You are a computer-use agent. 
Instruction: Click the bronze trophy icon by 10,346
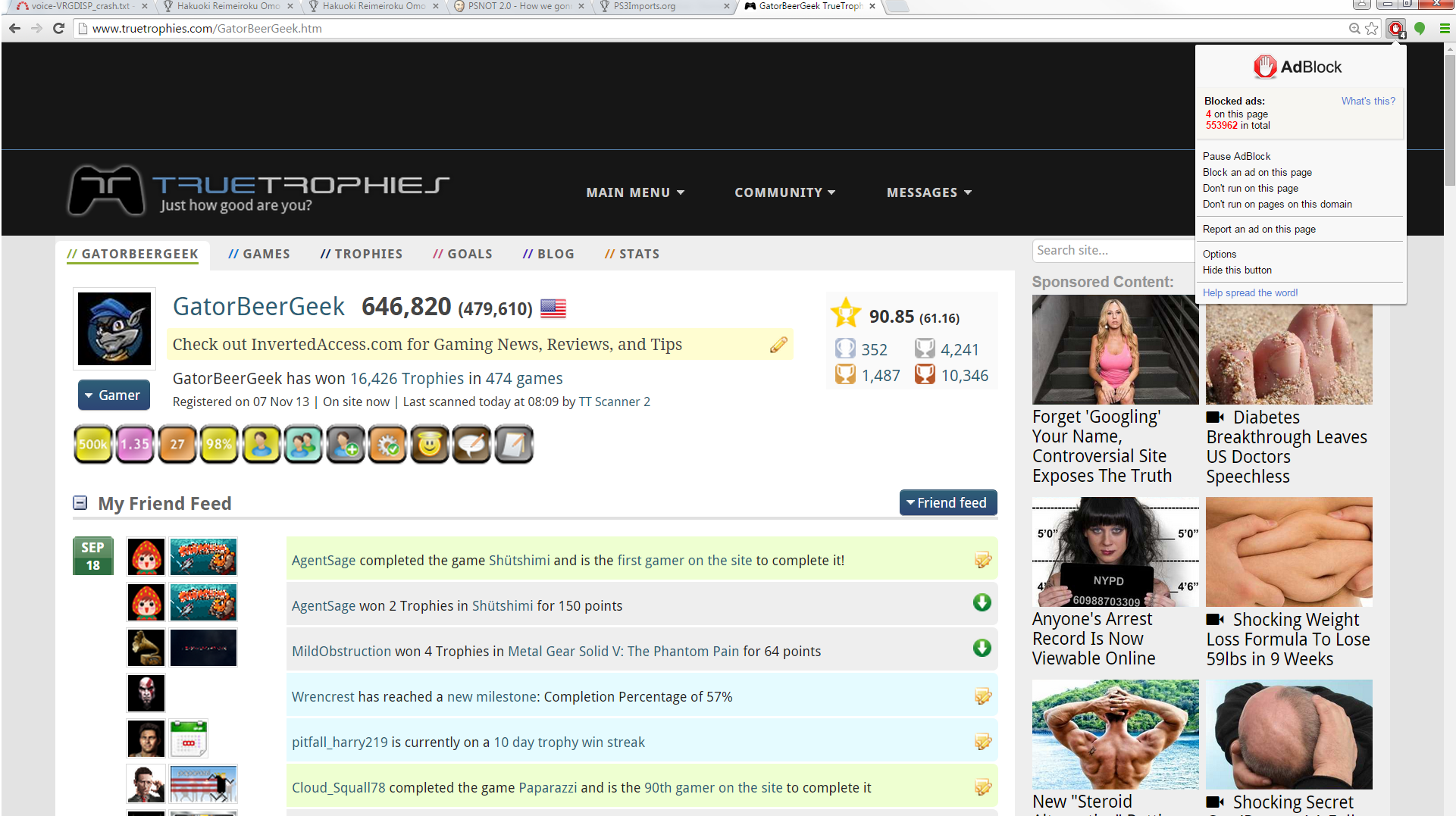tap(925, 374)
